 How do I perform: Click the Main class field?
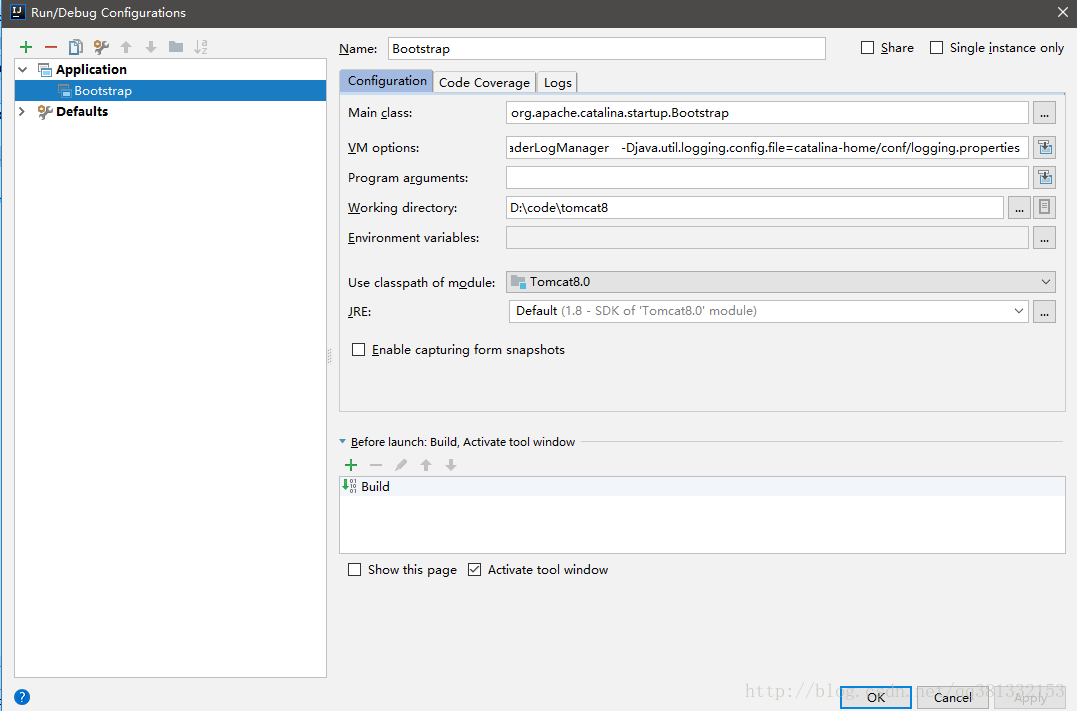click(767, 113)
